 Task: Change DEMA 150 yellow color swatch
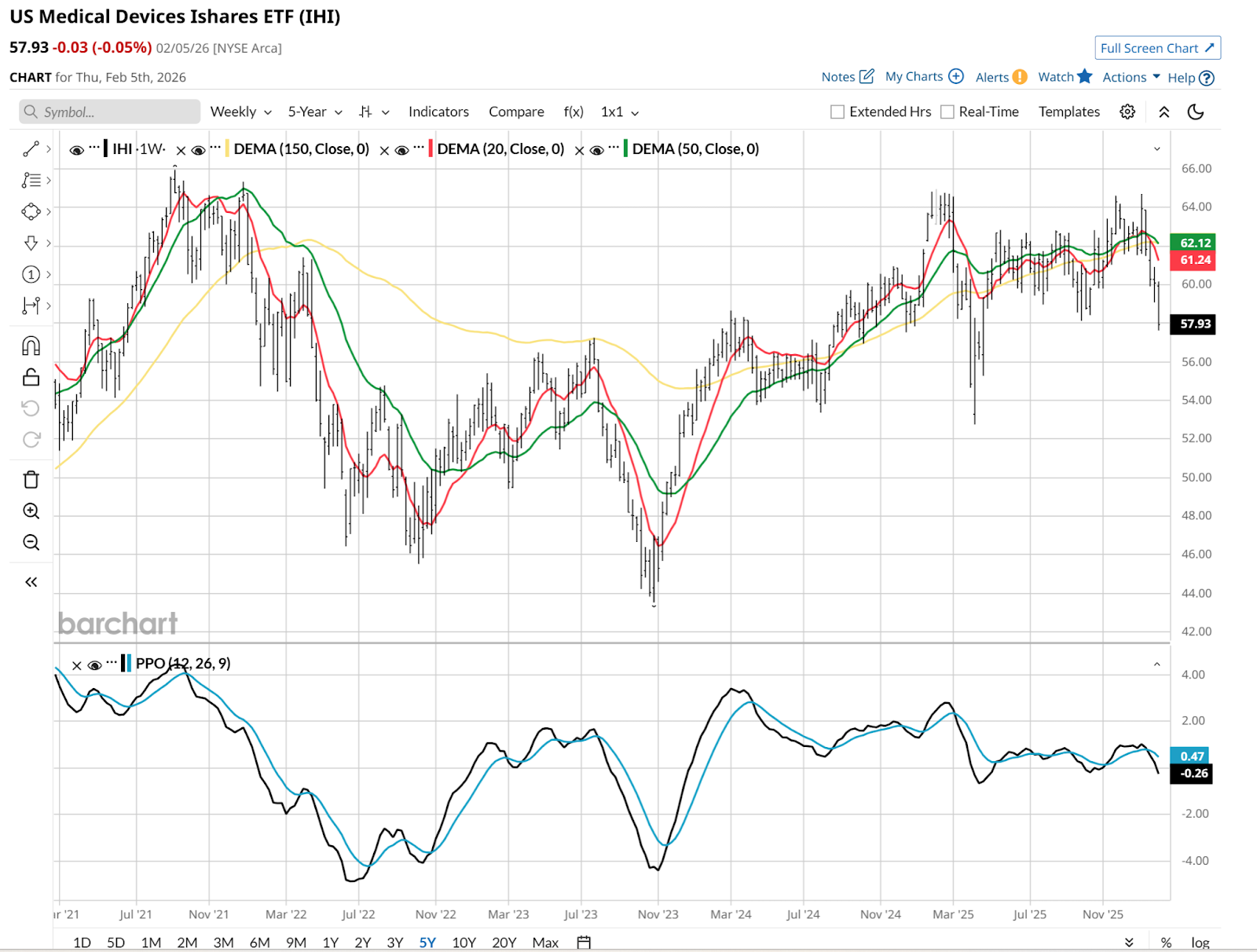pyautogui.click(x=227, y=148)
